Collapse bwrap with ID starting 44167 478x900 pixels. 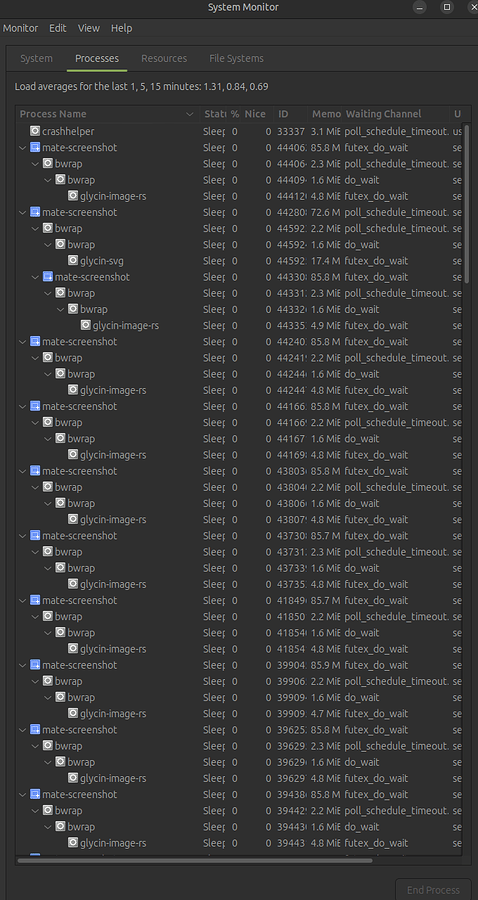coord(48,439)
